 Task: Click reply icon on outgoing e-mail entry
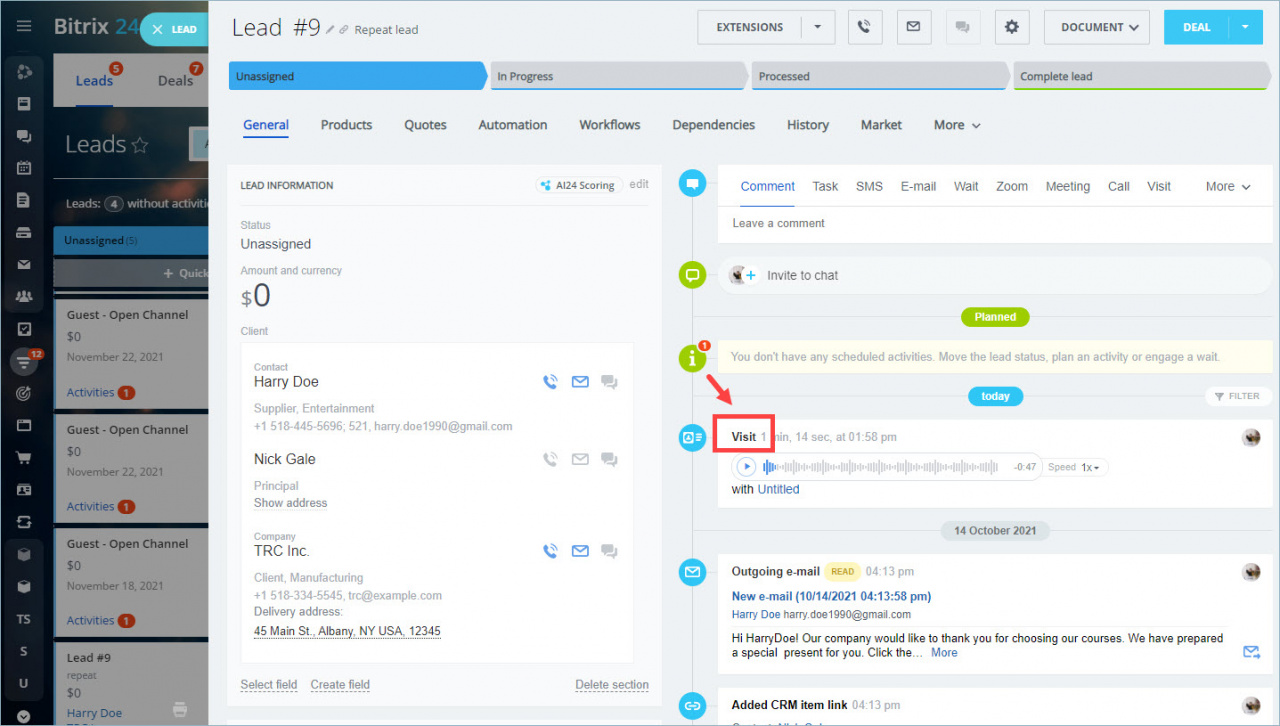tap(1251, 652)
